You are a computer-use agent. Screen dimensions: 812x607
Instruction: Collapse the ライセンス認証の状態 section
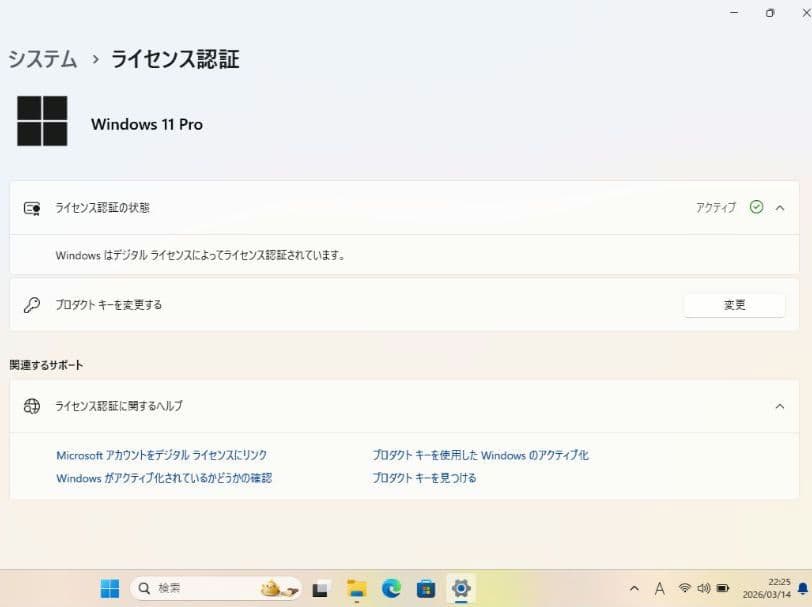click(780, 208)
